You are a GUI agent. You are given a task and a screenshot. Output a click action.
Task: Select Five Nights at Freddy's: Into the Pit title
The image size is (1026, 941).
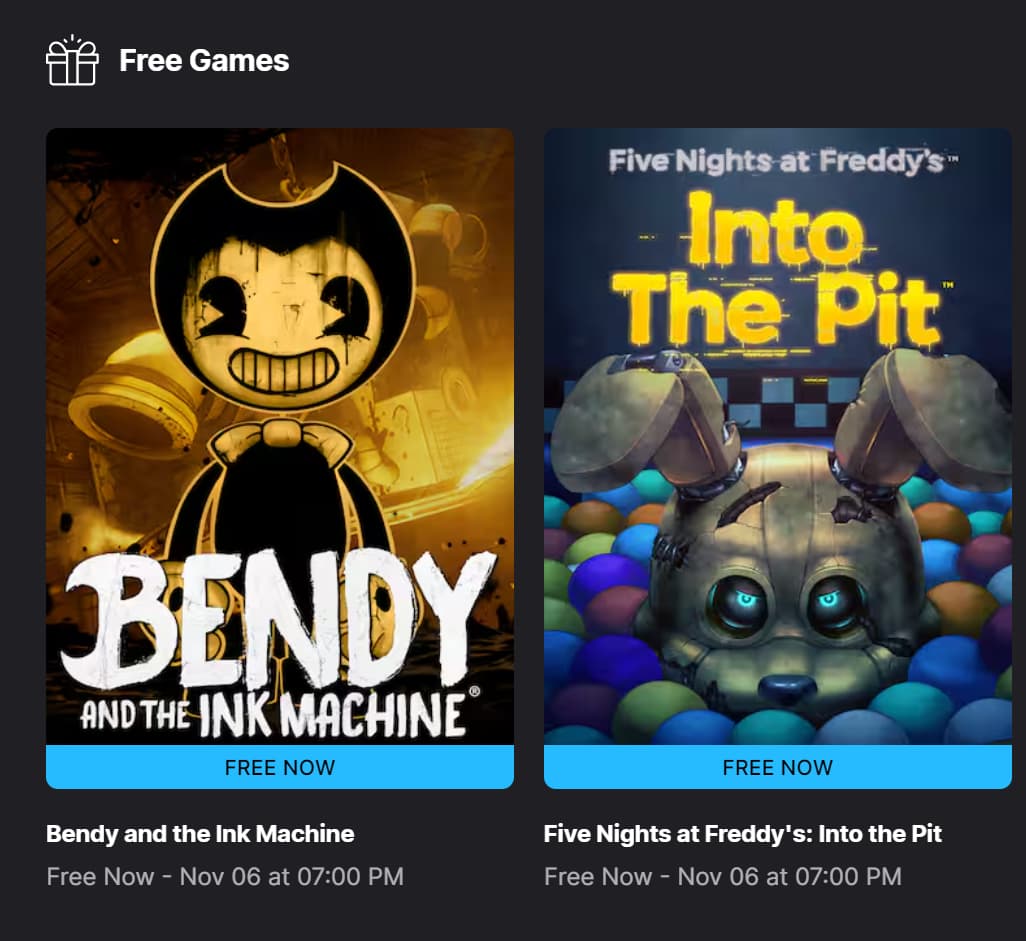(743, 834)
